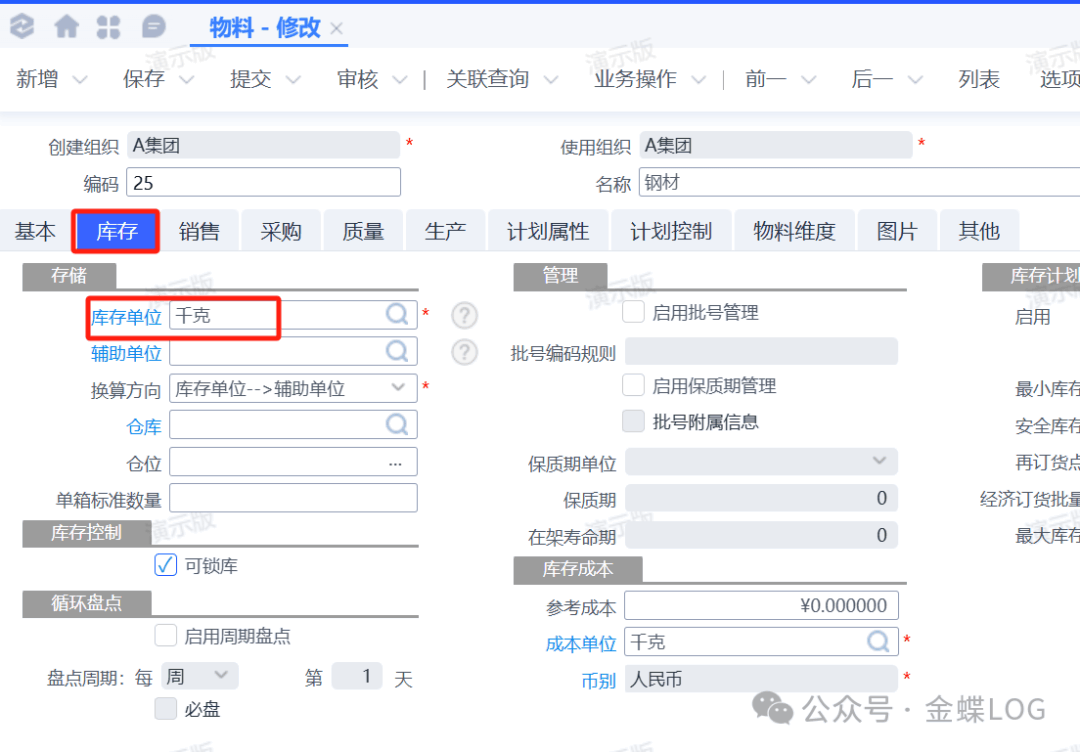Image resolution: width=1080 pixels, height=752 pixels.
Task: Open the four-square apps grid icon
Action: (108, 26)
